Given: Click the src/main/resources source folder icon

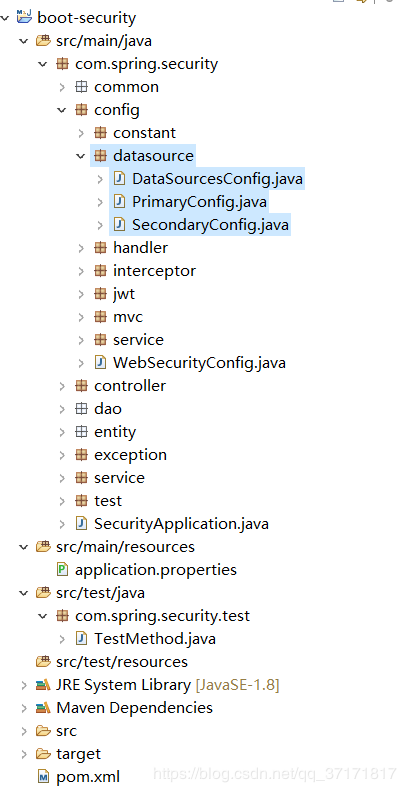Looking at the screenshot, I should pyautogui.click(x=43, y=547).
